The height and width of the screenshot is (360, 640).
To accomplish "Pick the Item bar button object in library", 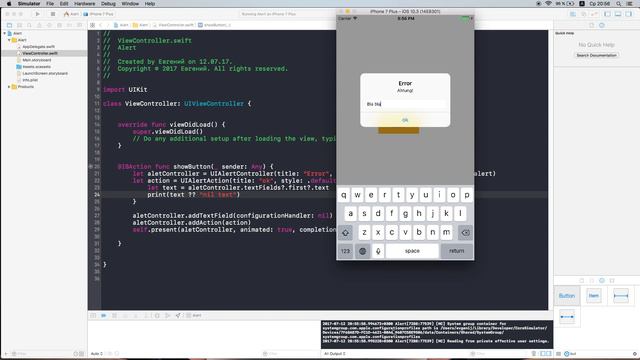I will coord(593,296).
